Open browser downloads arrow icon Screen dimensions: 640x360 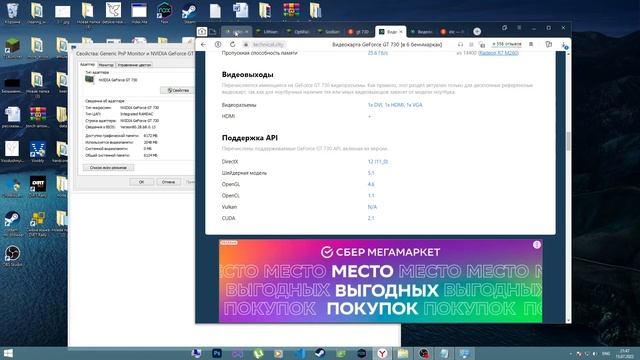(564, 45)
